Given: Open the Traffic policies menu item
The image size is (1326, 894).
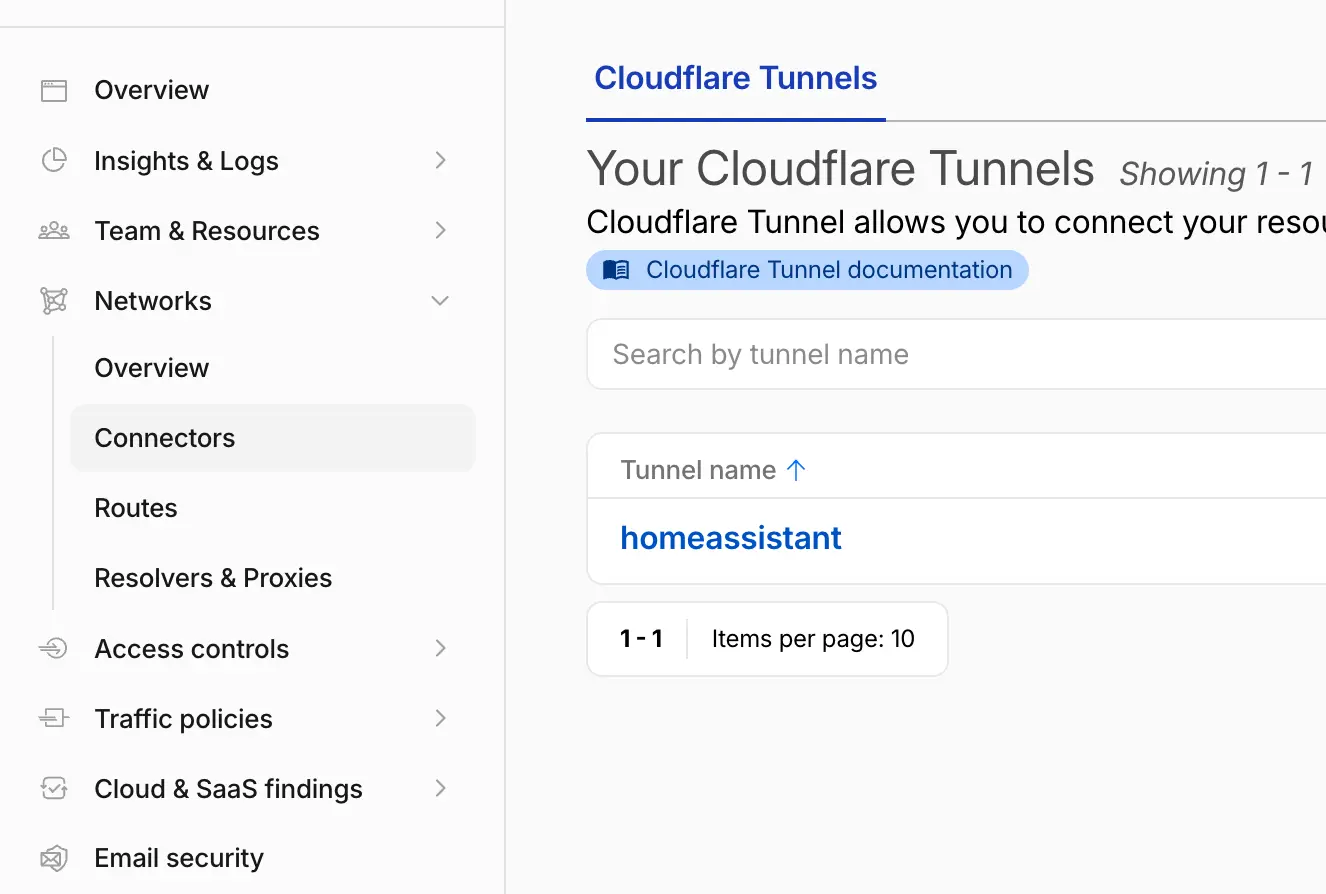Looking at the screenshot, I should click(x=183, y=719).
